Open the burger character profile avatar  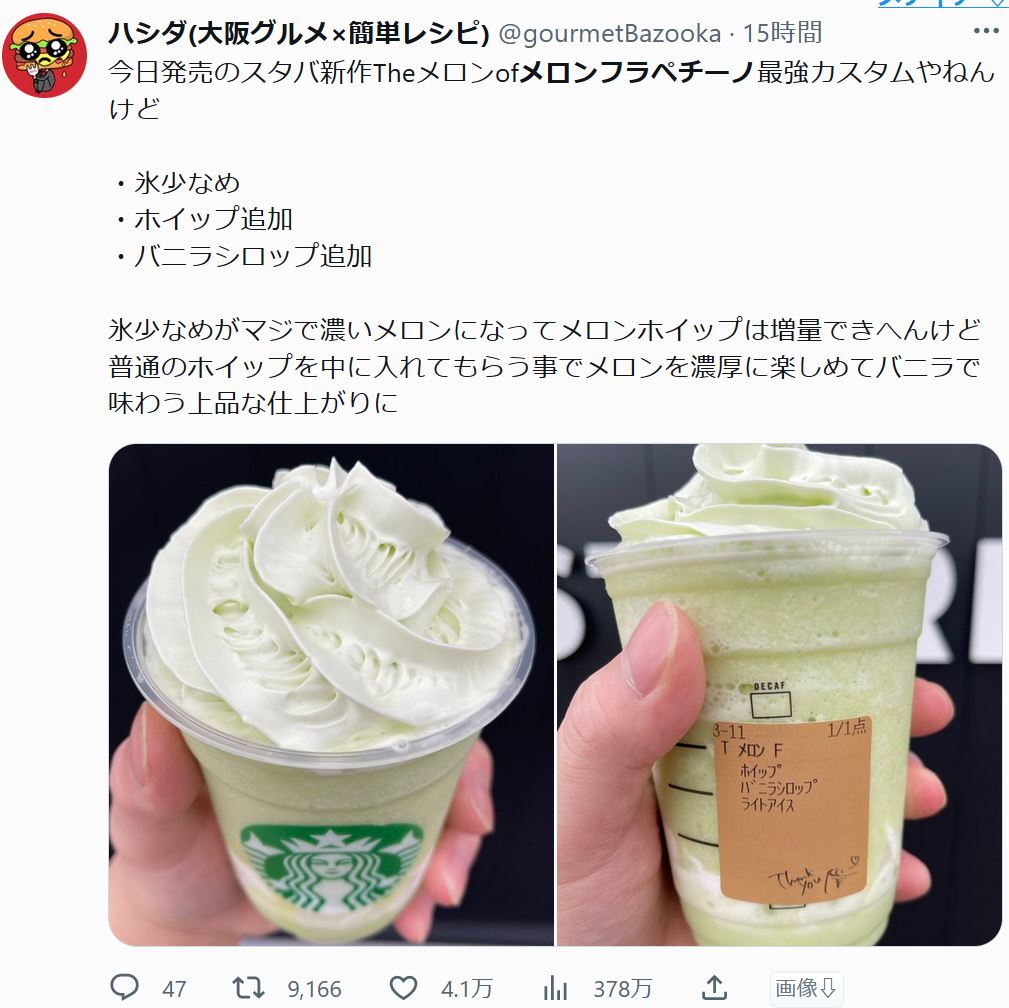pos(44,55)
